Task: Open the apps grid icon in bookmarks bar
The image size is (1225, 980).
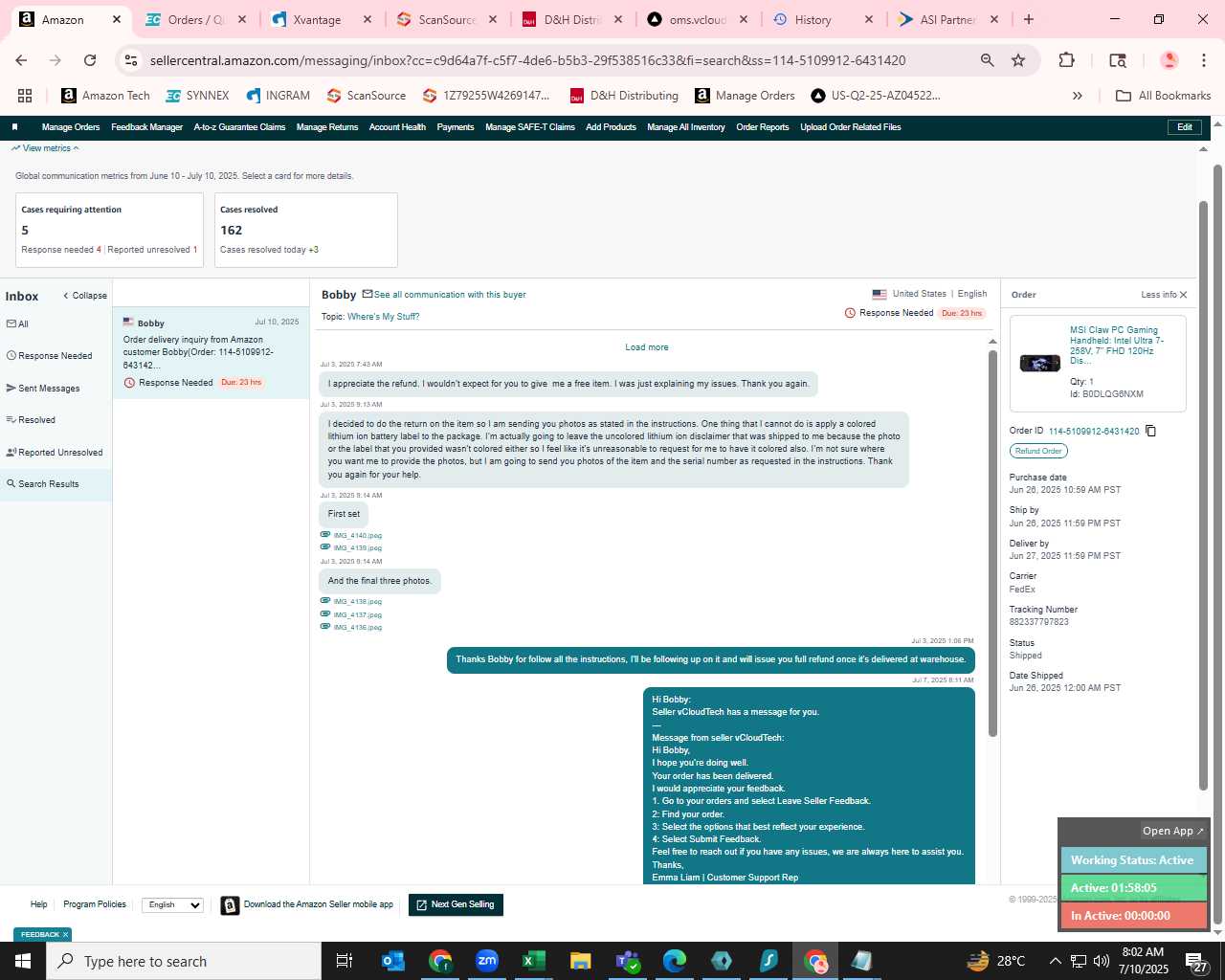Action: click(25, 96)
